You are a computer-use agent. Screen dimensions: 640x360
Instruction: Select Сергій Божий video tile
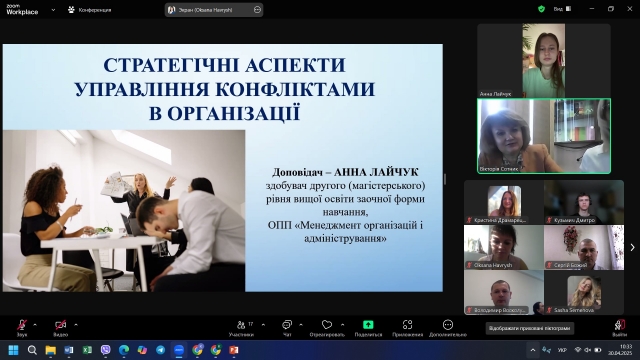pyautogui.click(x=584, y=247)
